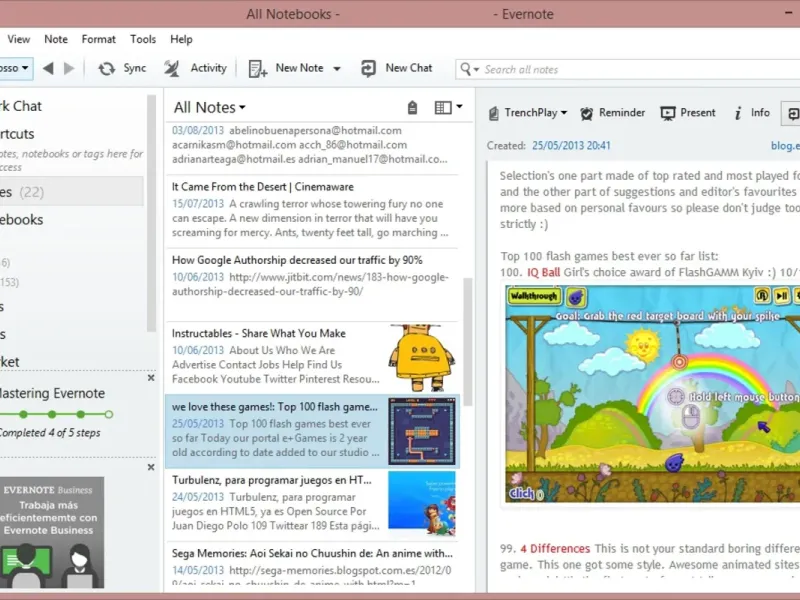This screenshot has width=800, height=600.
Task: Open the account switcher dropdown
Action: [16, 68]
